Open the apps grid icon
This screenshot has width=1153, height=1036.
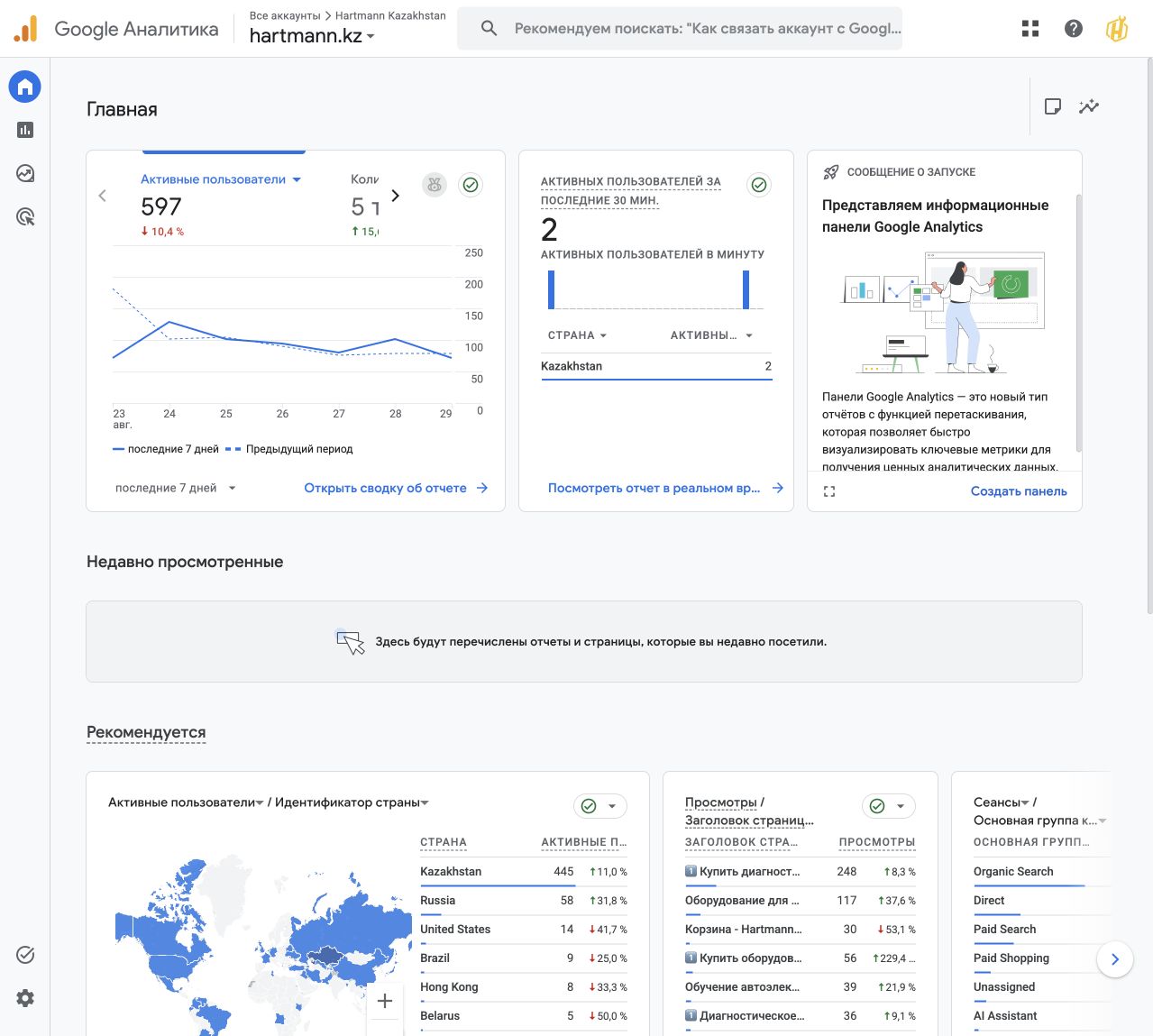1030,29
